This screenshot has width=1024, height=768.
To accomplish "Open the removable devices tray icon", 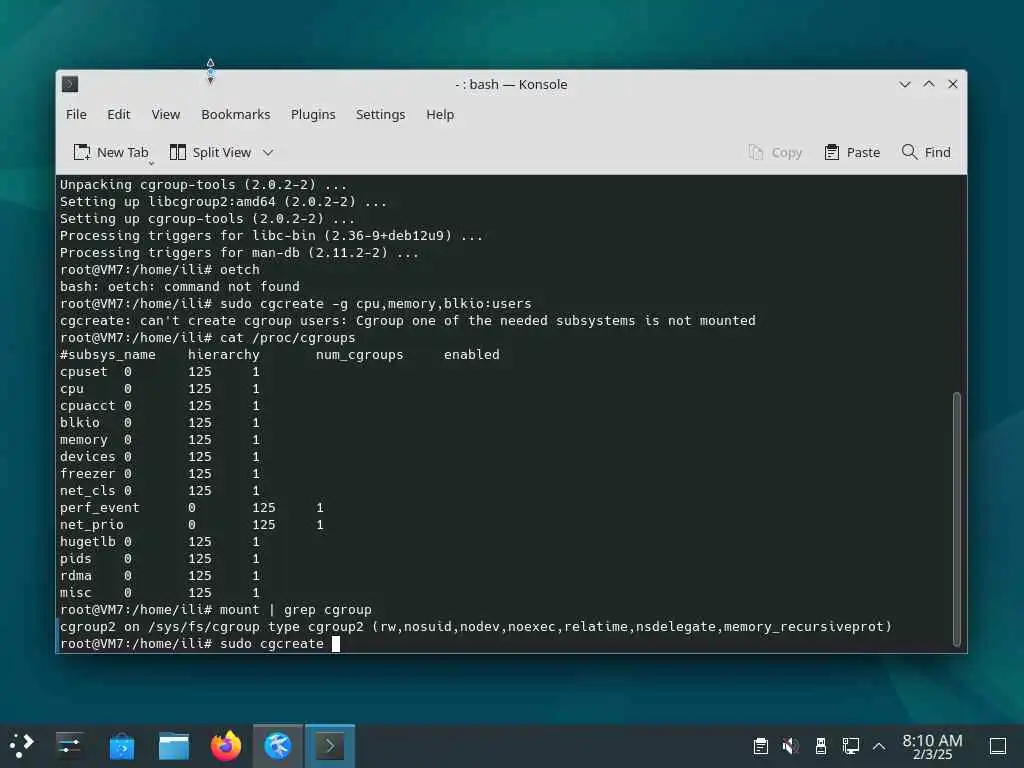I will point(821,746).
